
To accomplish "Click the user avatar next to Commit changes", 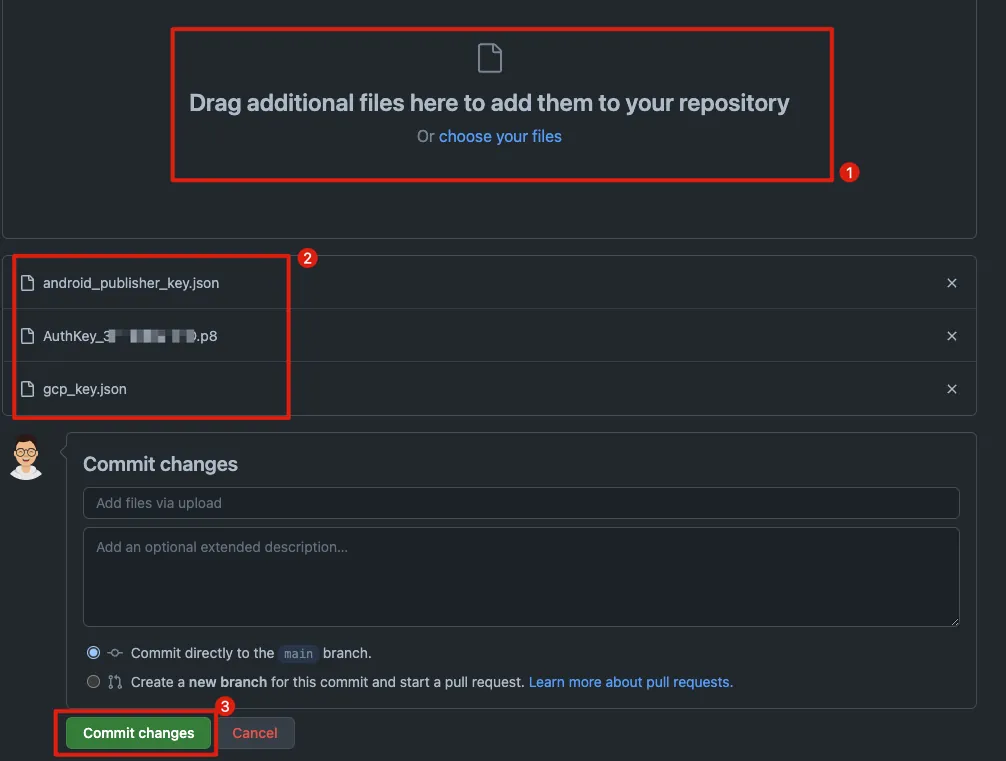I will pos(26,458).
